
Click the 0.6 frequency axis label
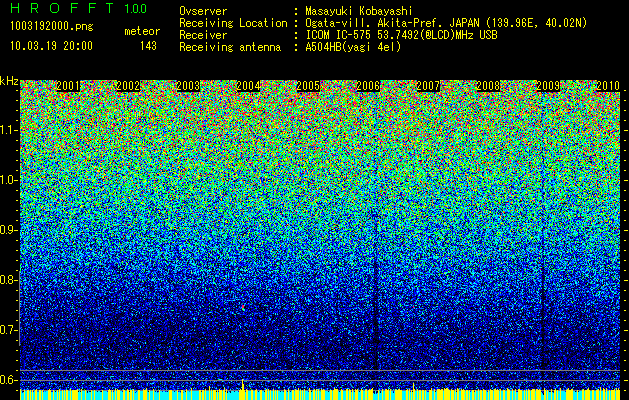(8, 380)
